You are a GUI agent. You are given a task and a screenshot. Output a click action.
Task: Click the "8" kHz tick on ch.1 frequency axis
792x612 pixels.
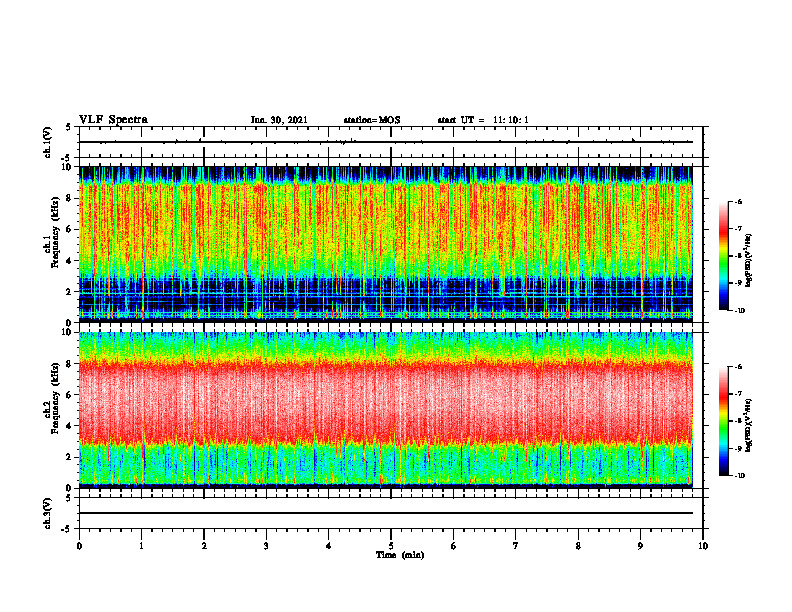(70, 198)
